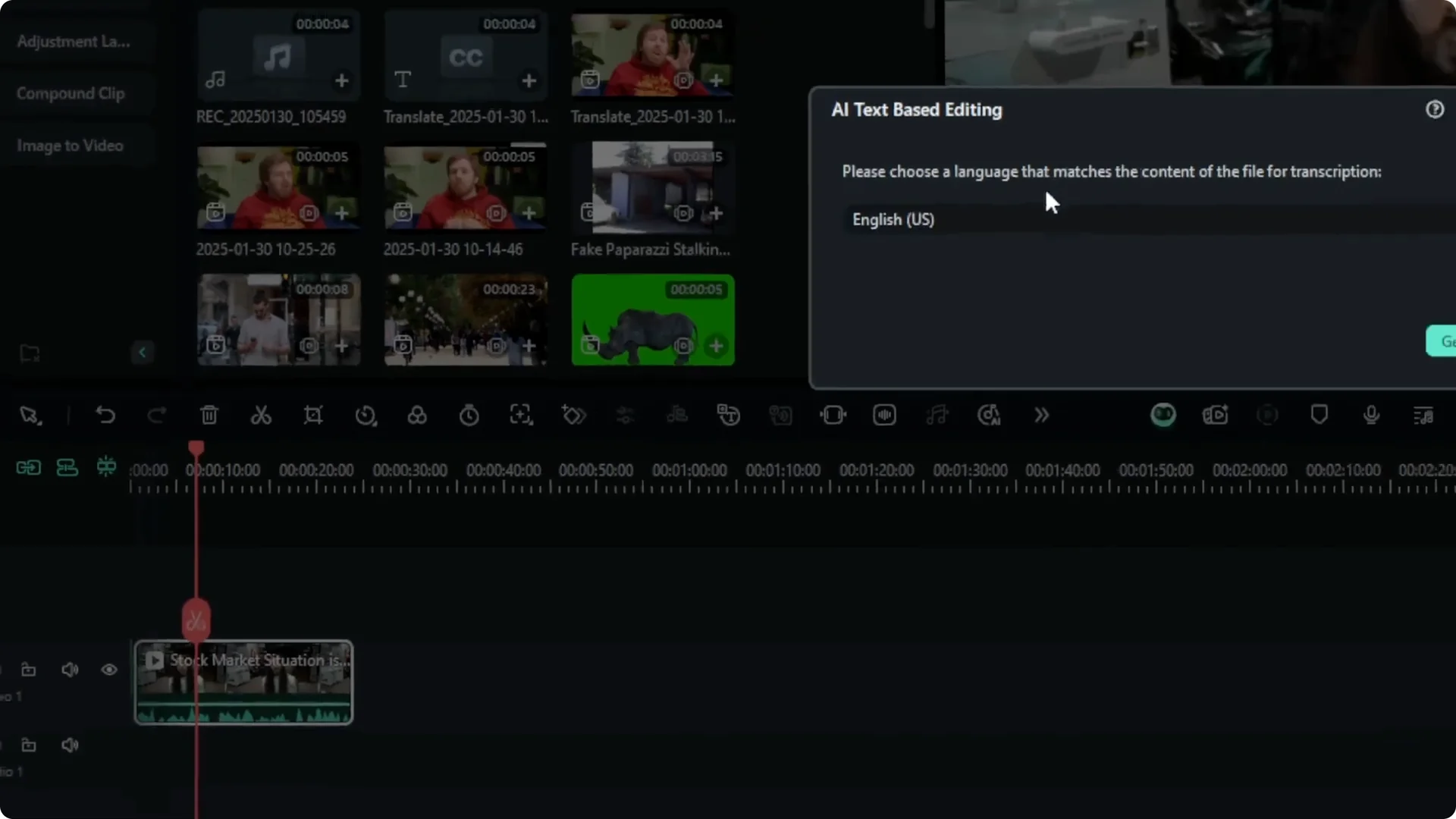Click the Undo icon
Viewport: 1456px width, 819px height.
pos(106,415)
